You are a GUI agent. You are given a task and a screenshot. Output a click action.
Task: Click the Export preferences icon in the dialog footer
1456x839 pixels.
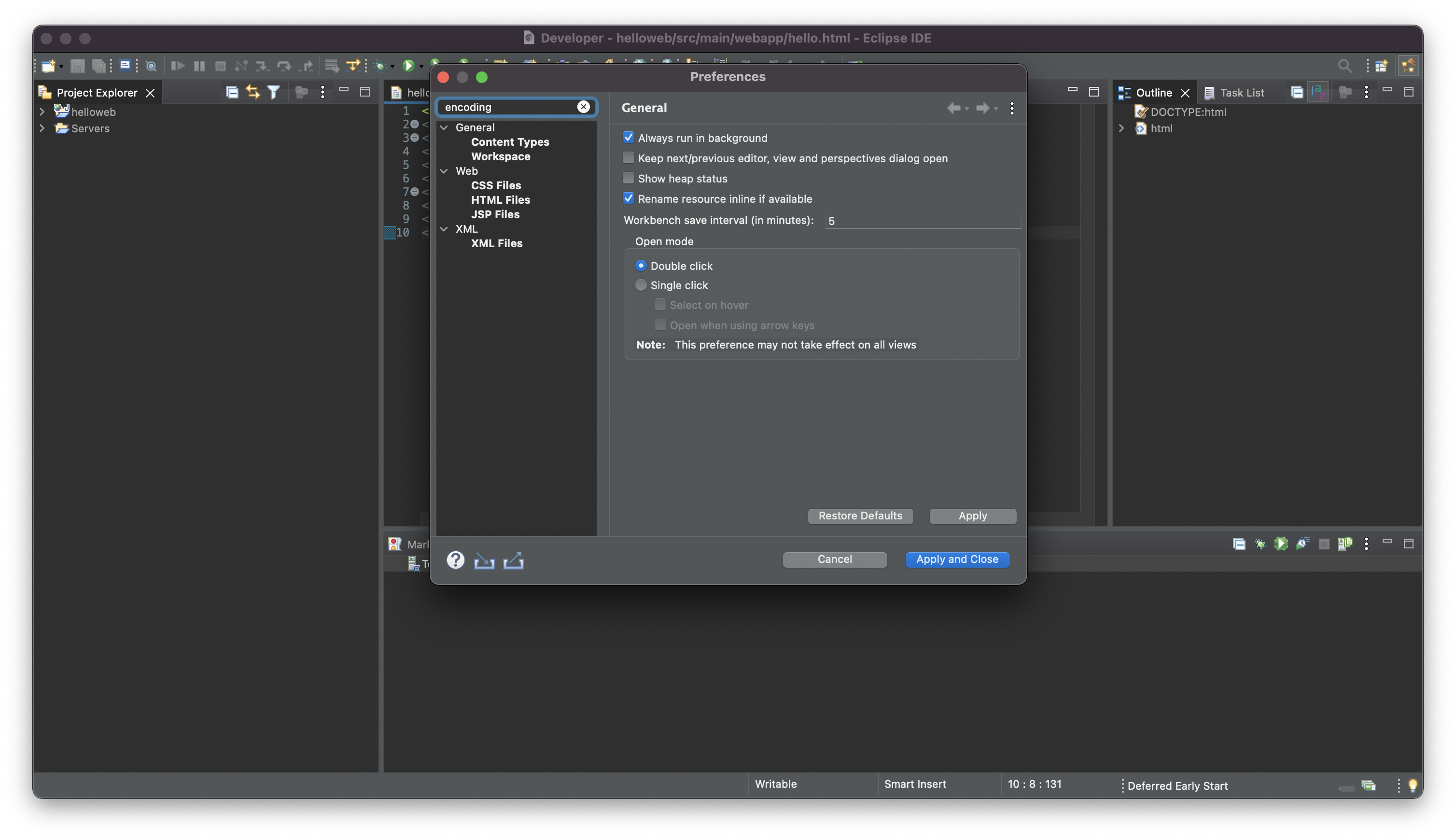point(513,560)
